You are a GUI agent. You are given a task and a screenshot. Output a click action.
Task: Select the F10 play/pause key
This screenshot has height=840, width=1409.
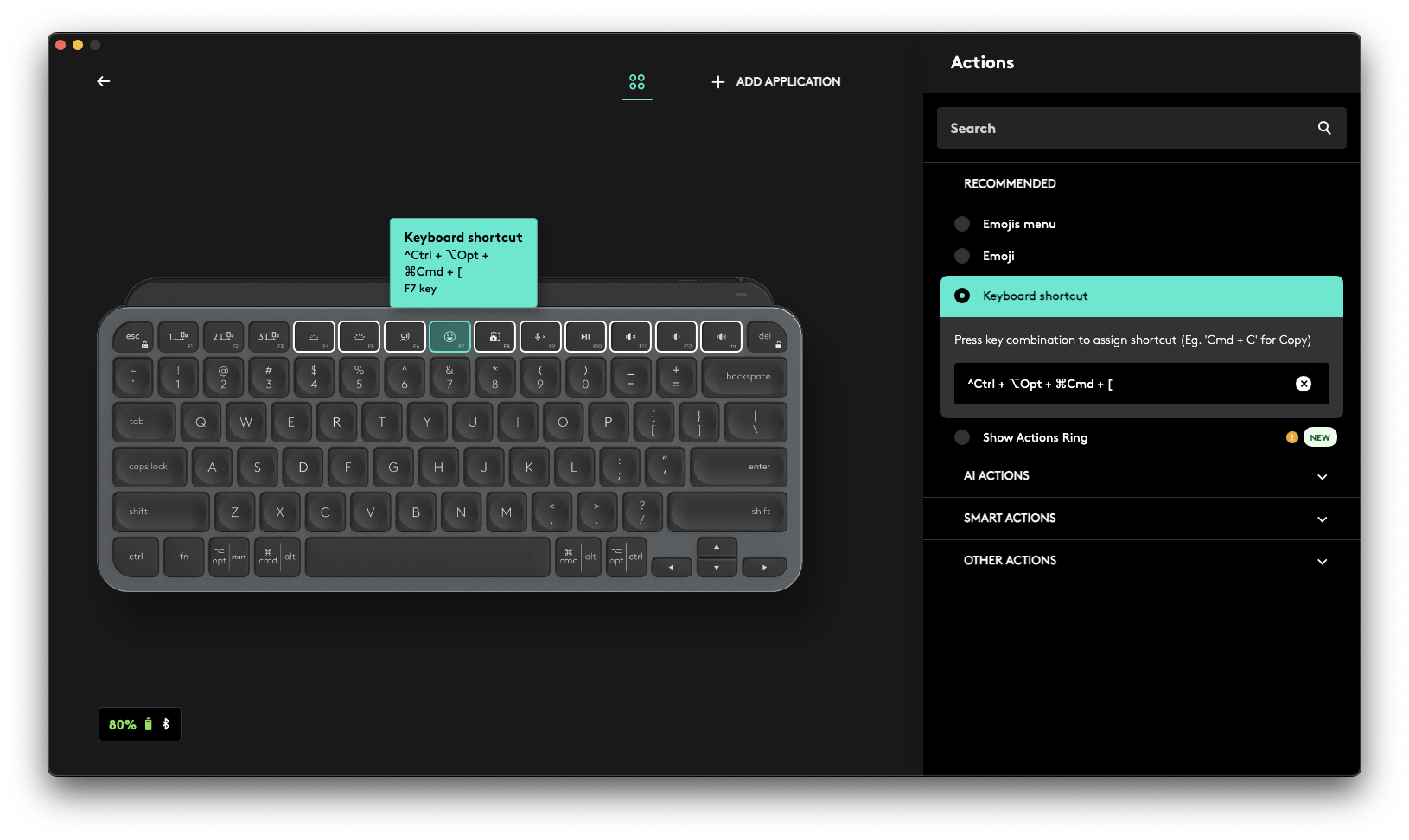[585, 336]
